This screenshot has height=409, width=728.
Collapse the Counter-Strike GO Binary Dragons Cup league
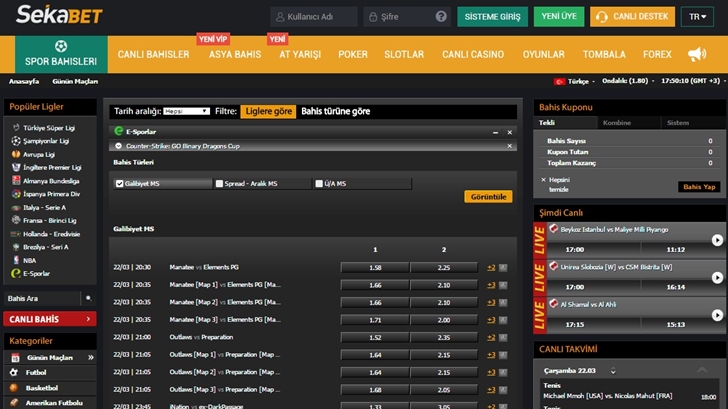(x=118, y=146)
